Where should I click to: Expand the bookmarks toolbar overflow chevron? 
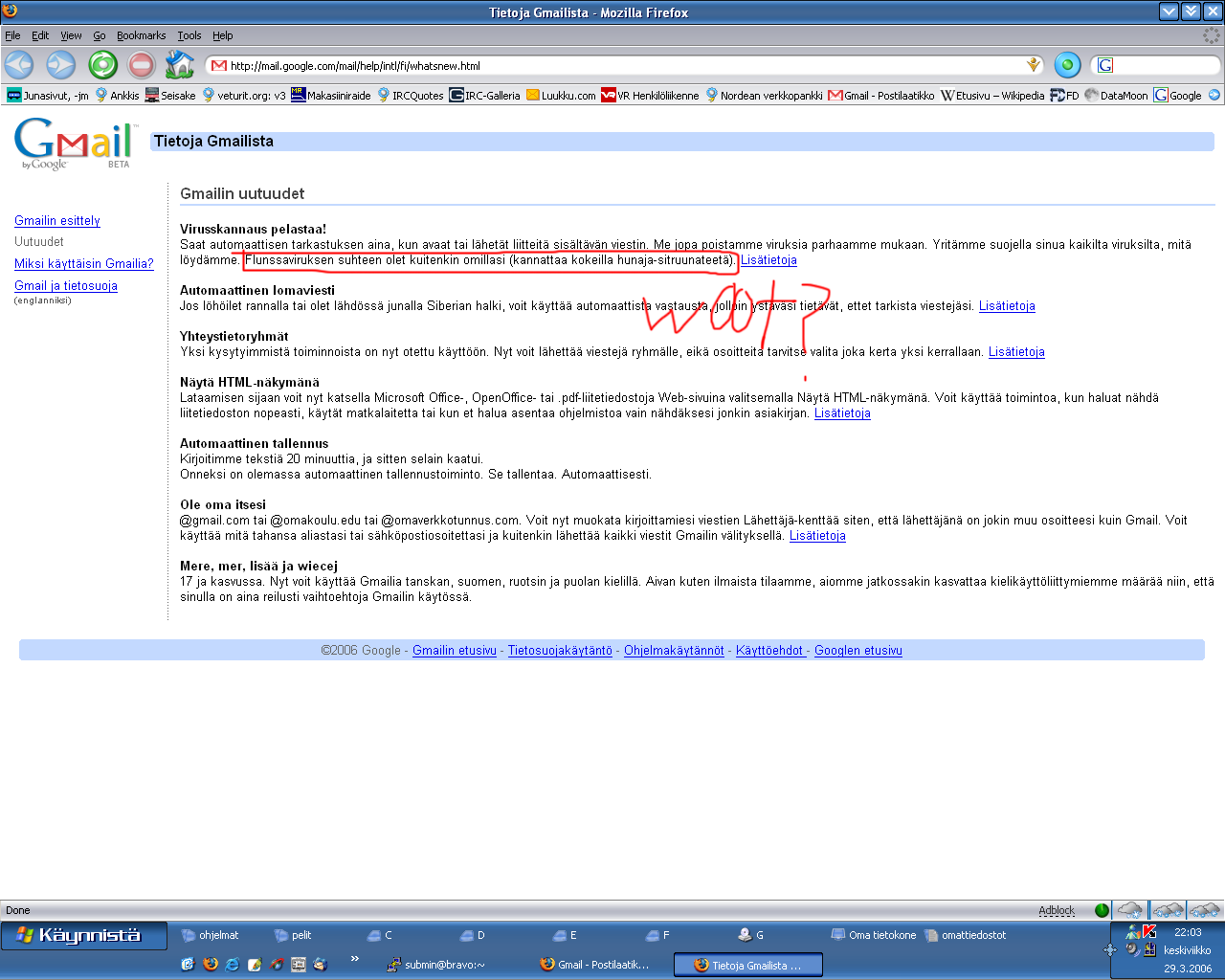(1214, 95)
